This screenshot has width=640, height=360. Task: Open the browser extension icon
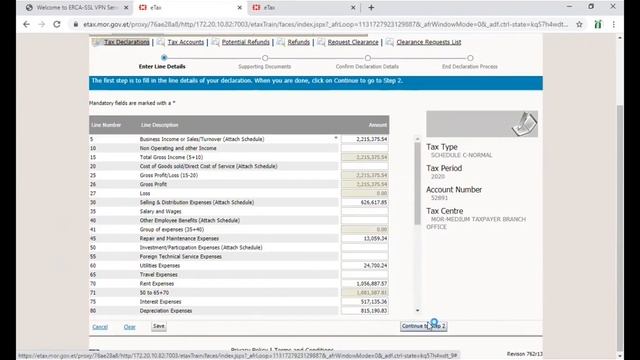click(x=598, y=24)
